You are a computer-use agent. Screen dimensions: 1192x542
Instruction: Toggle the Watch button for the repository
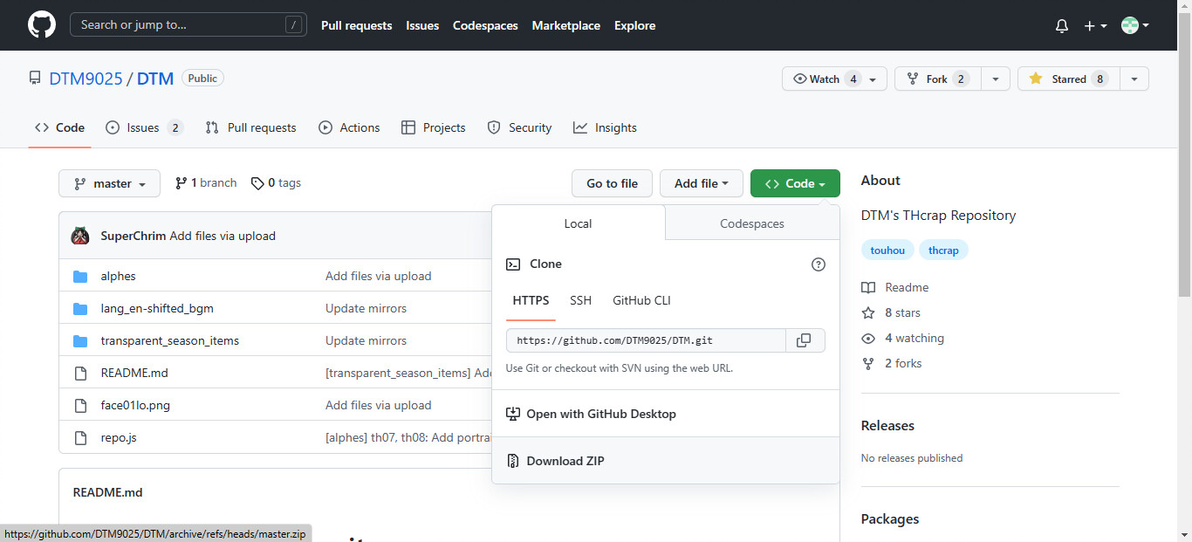point(825,79)
